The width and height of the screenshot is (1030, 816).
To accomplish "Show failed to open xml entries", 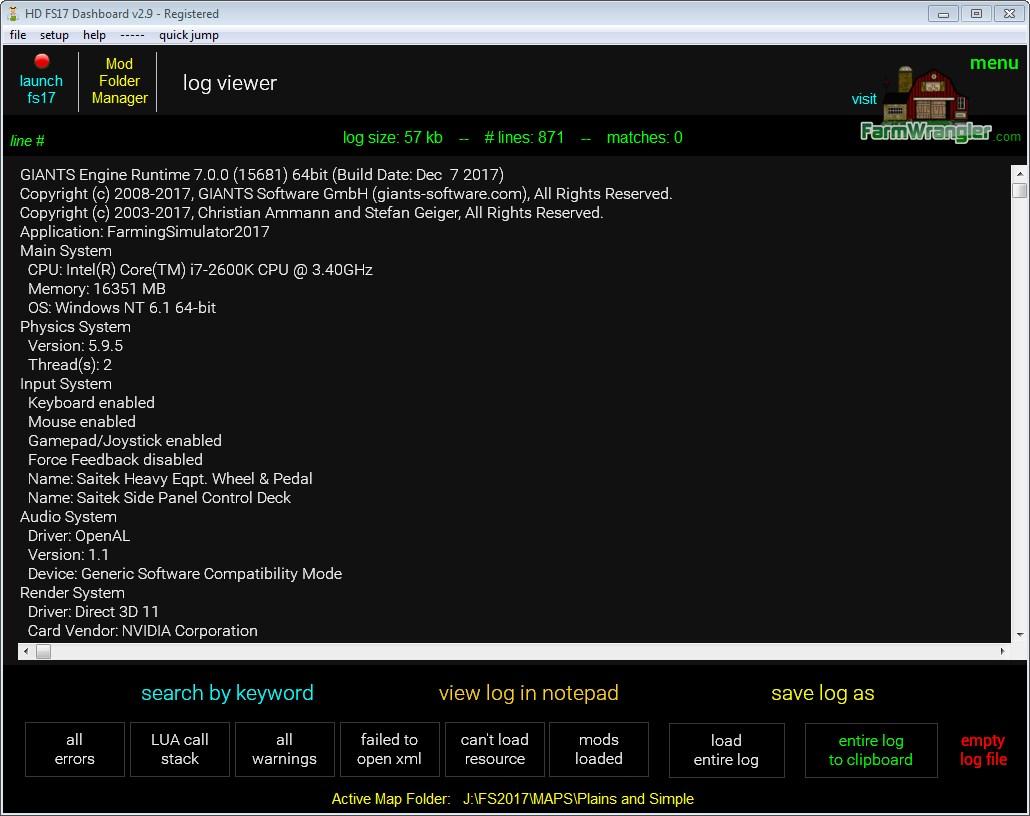I will click(x=389, y=749).
